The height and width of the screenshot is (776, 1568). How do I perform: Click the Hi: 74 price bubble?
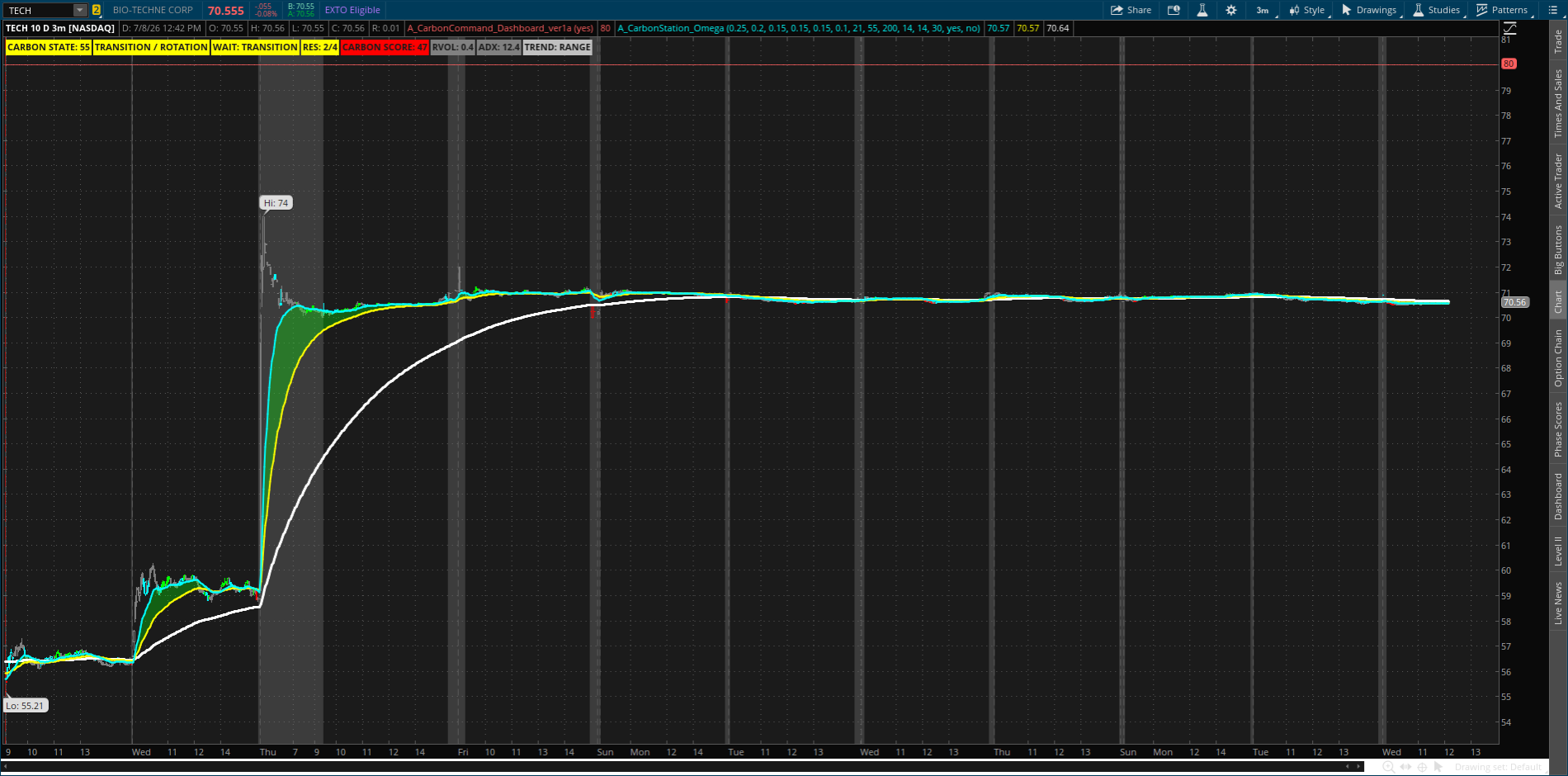coord(276,203)
